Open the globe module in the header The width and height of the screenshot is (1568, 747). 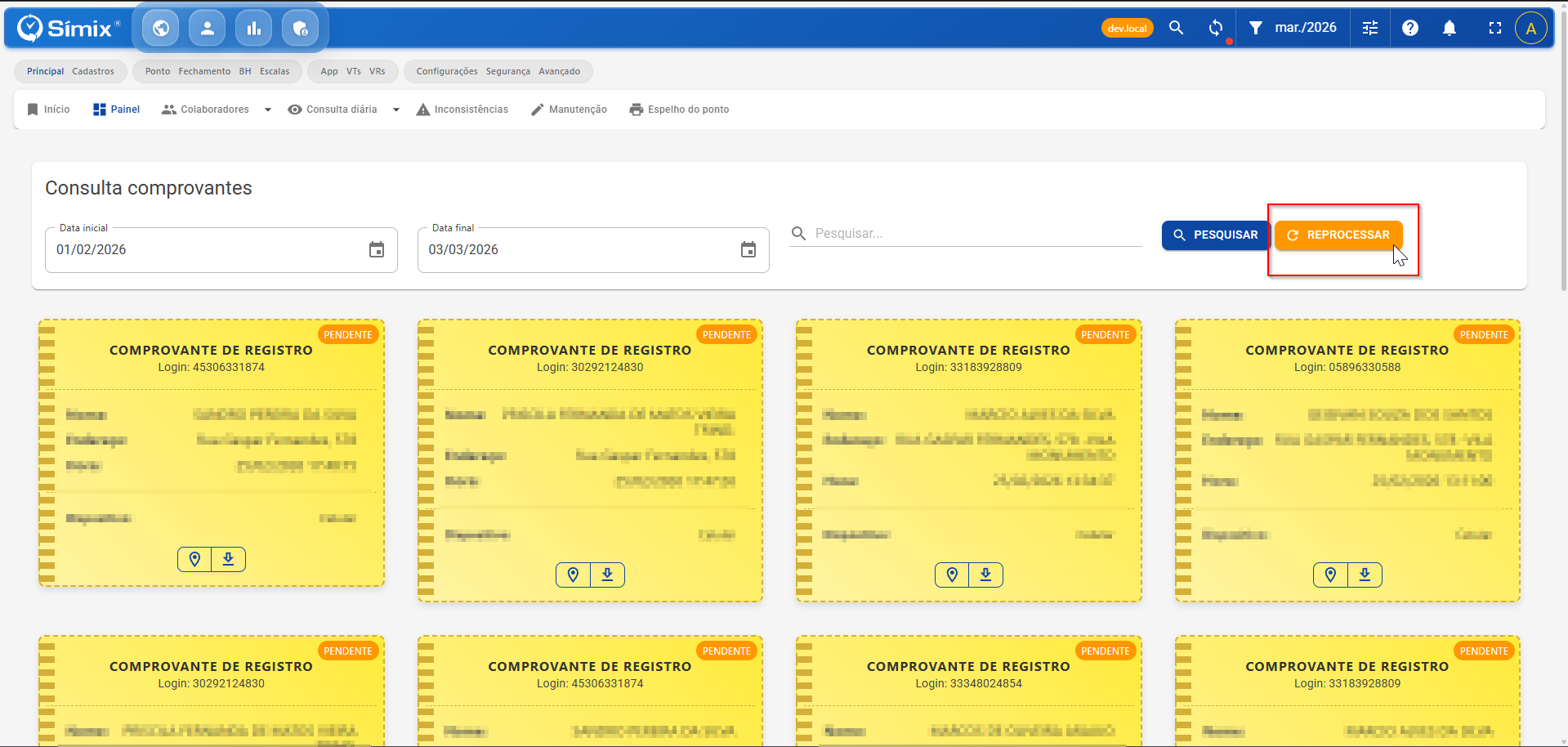[161, 29]
